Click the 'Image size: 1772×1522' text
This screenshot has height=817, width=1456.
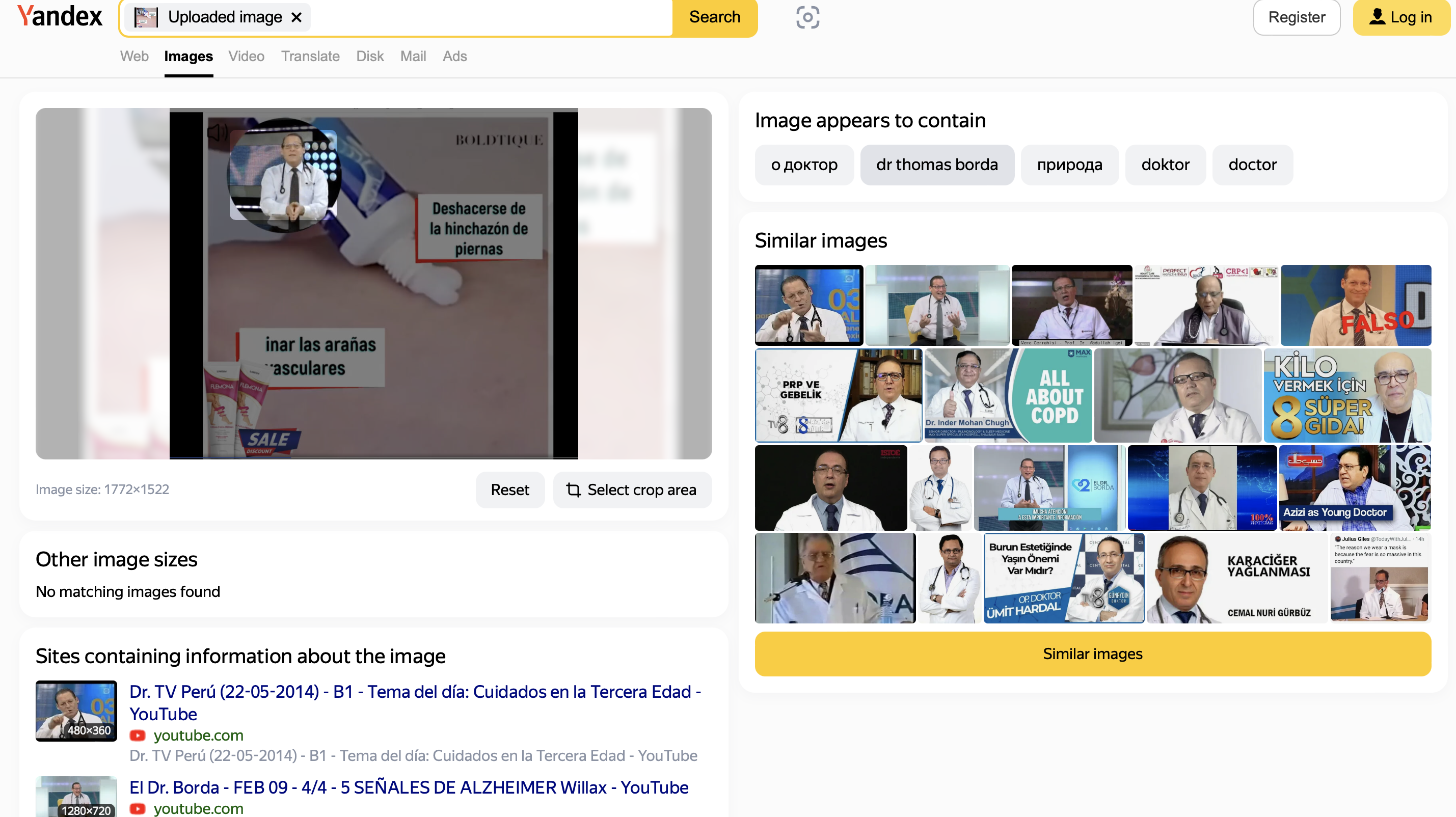(102, 489)
